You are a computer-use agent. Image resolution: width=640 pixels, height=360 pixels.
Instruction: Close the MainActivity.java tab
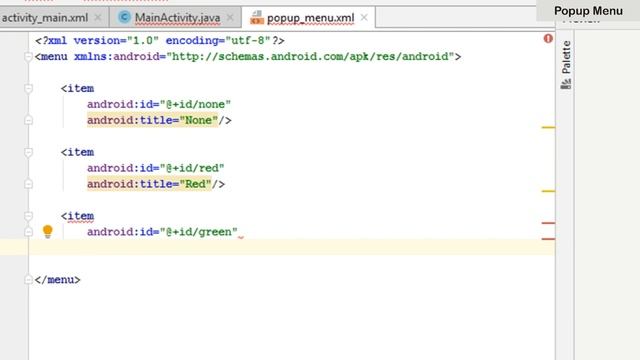coord(230,18)
